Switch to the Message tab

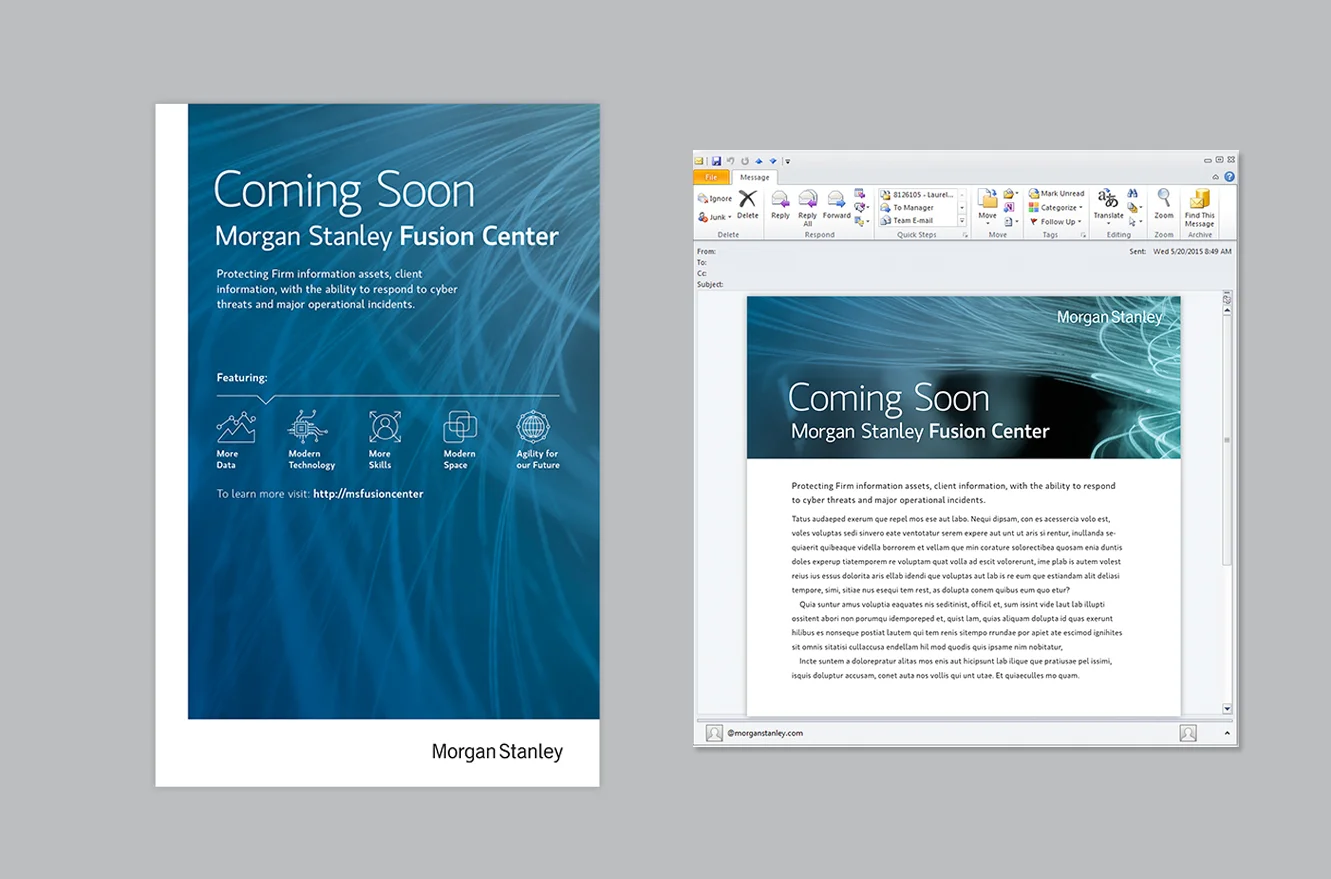755,177
